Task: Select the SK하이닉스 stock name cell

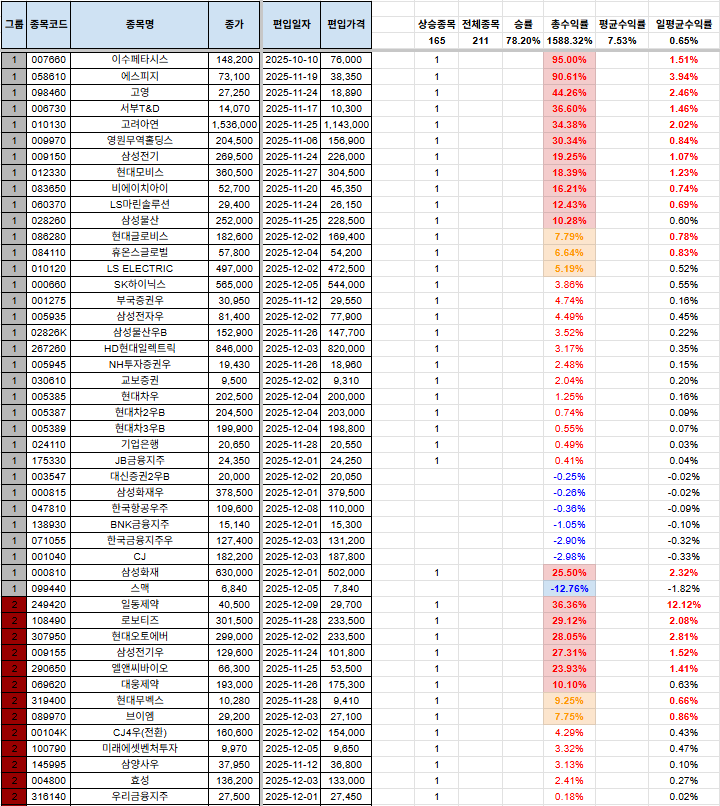Action: tap(139, 284)
